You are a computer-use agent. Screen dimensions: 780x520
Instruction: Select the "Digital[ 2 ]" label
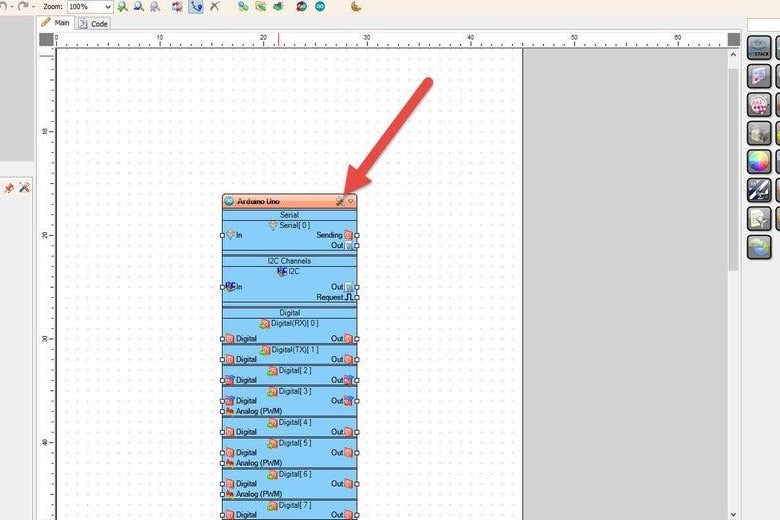[294, 371]
